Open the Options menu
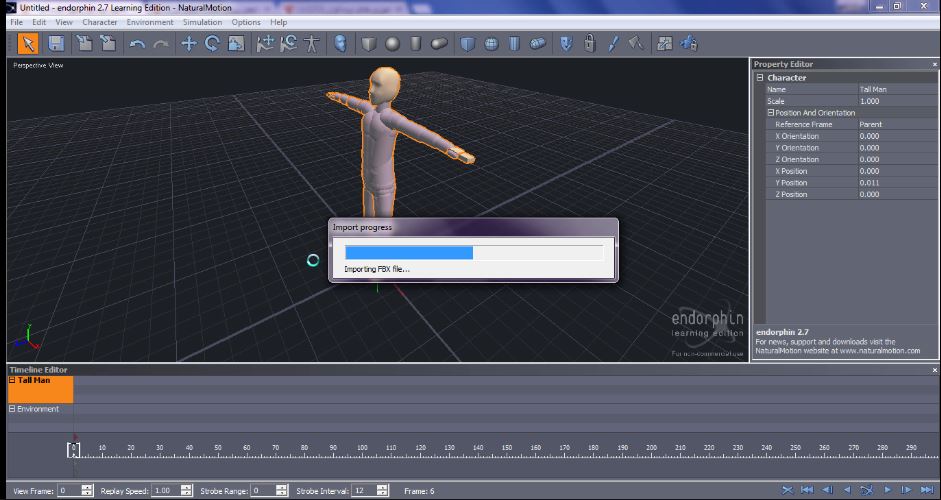 tap(246, 22)
